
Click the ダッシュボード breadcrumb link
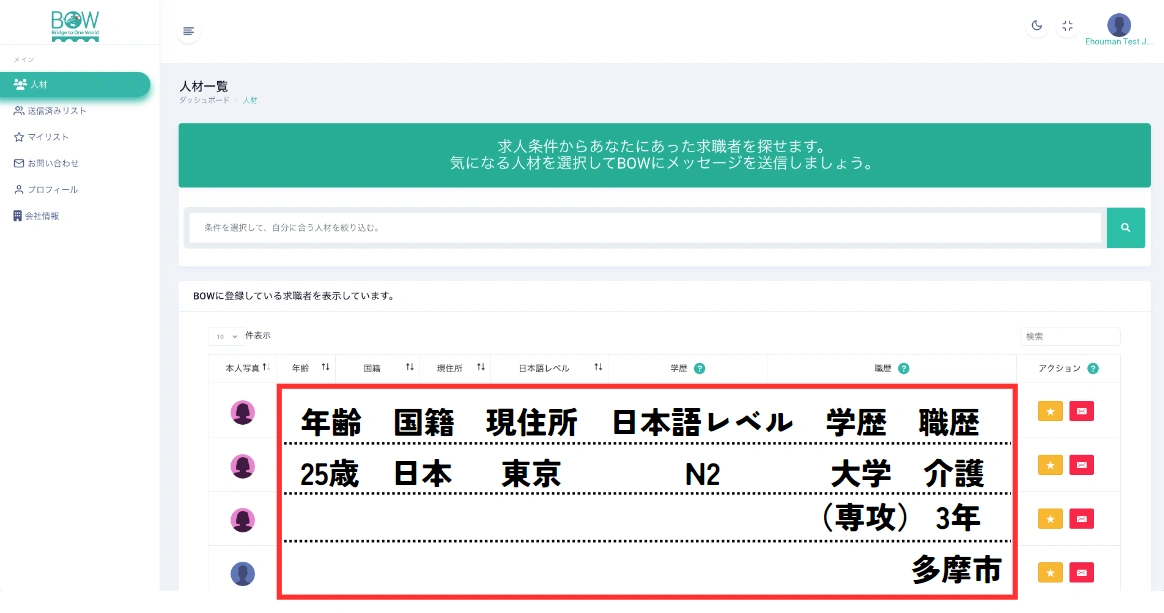(204, 100)
